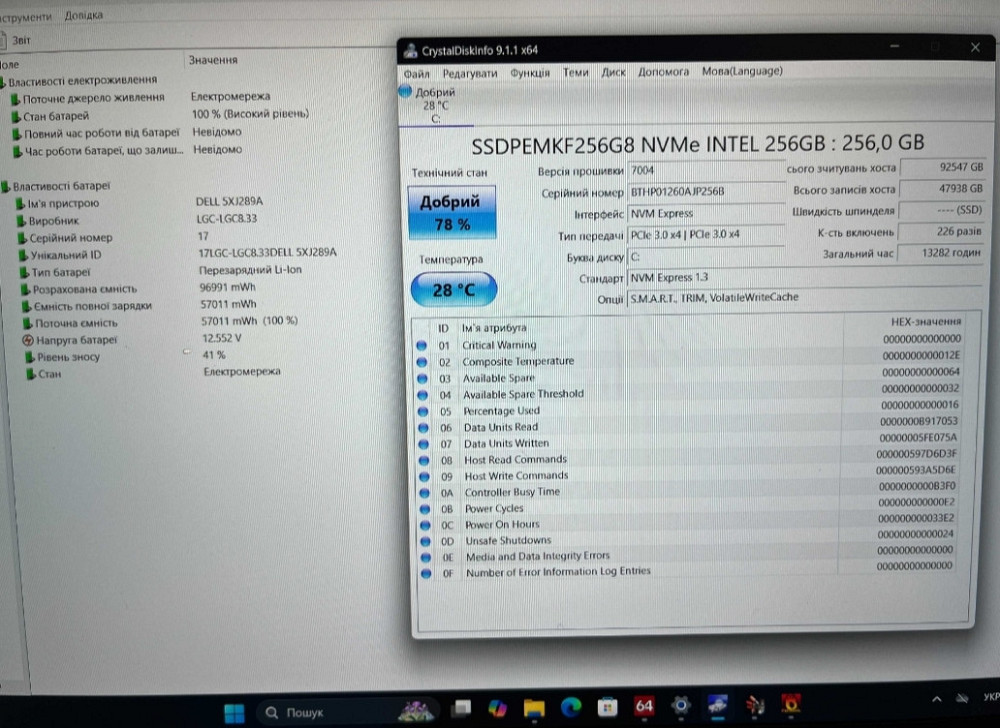Click the circular icon beside Напруга батареї
1000x728 pixels.
[x=29, y=338]
